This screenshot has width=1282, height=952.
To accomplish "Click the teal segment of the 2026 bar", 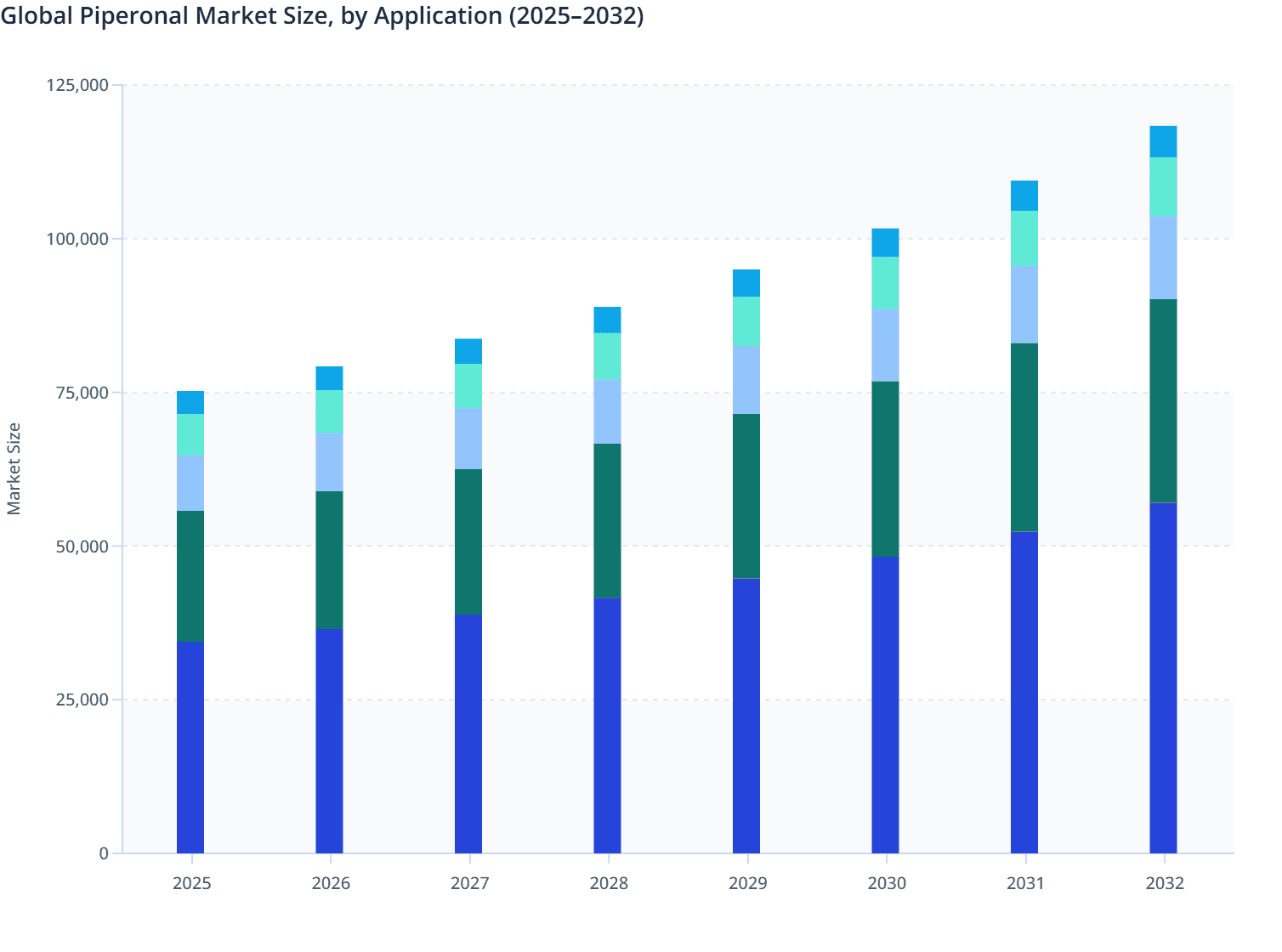I will [331, 558].
